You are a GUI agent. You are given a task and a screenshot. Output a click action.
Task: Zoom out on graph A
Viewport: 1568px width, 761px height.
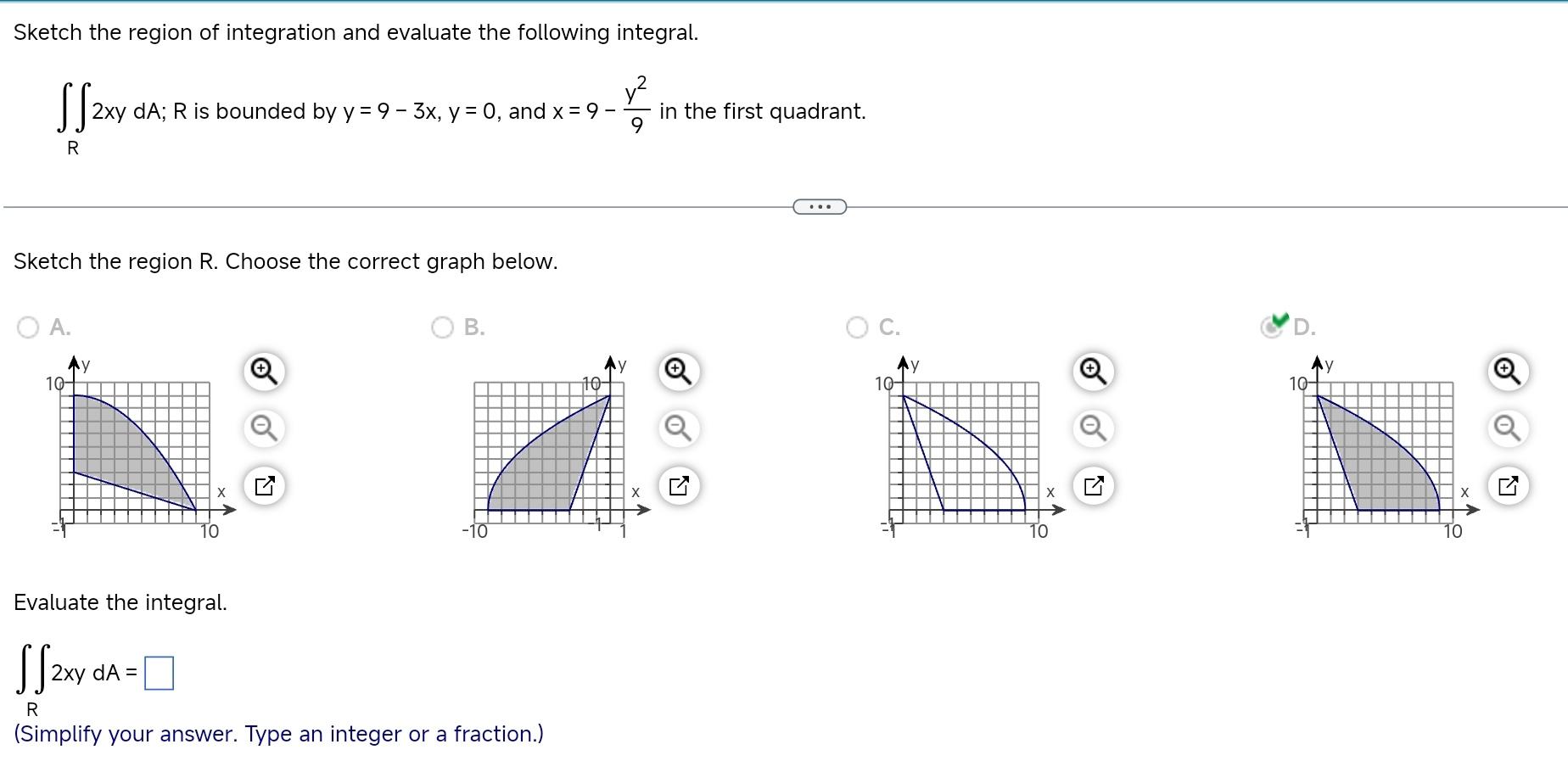[263, 428]
